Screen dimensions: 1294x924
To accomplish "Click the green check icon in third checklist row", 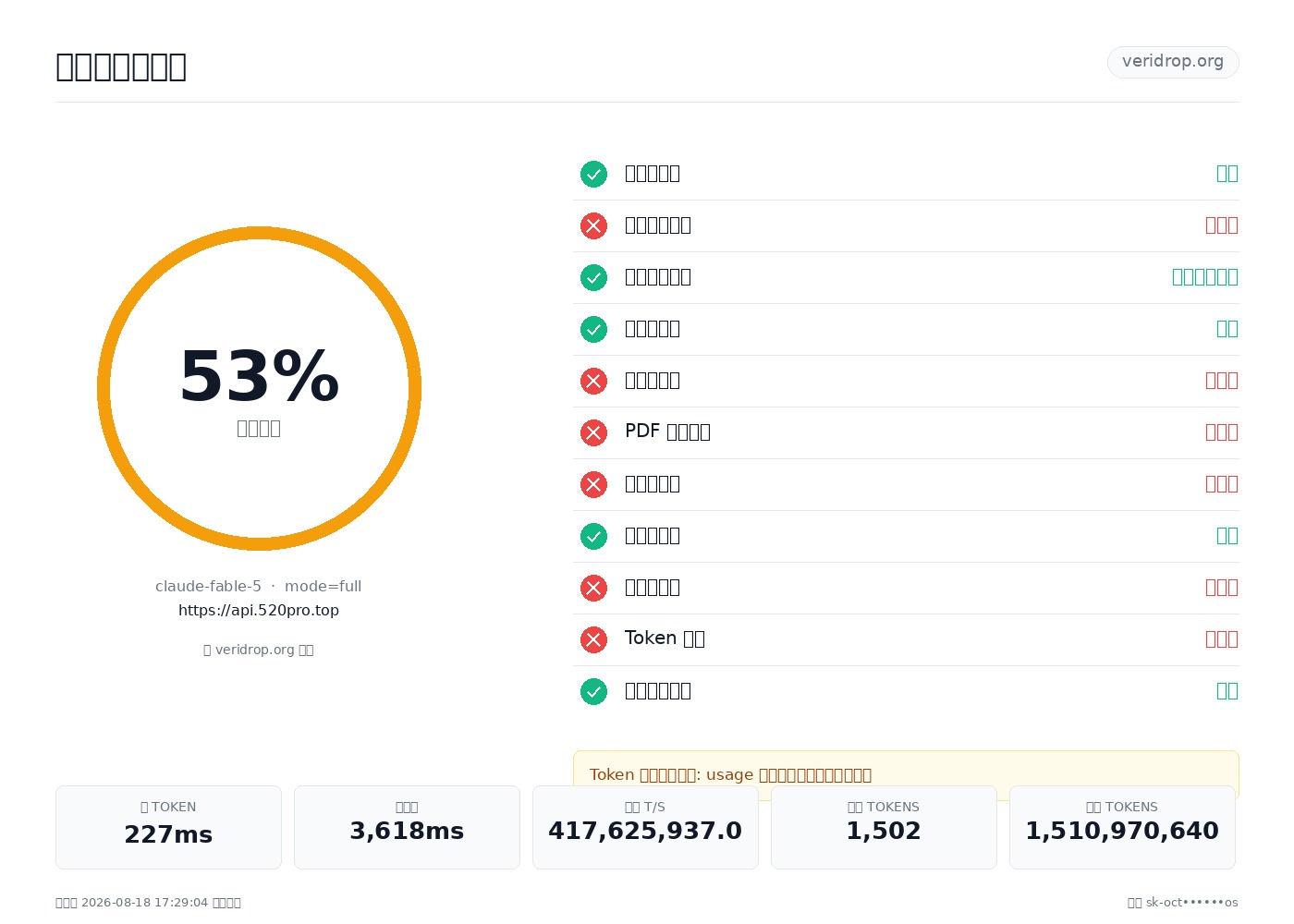I will click(x=593, y=277).
